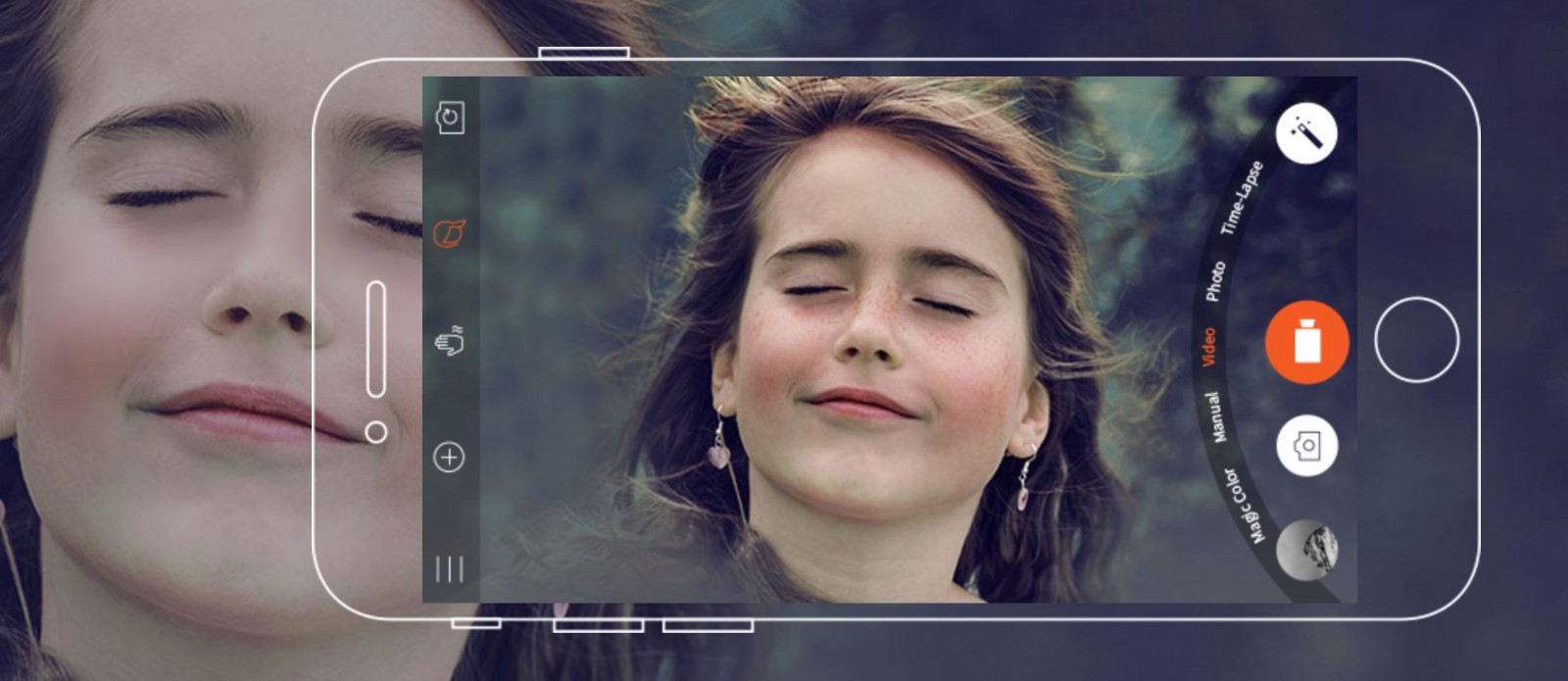Choose the Magic Color mode
Image resolution: width=1568 pixels, height=681 pixels.
pos(1244,505)
